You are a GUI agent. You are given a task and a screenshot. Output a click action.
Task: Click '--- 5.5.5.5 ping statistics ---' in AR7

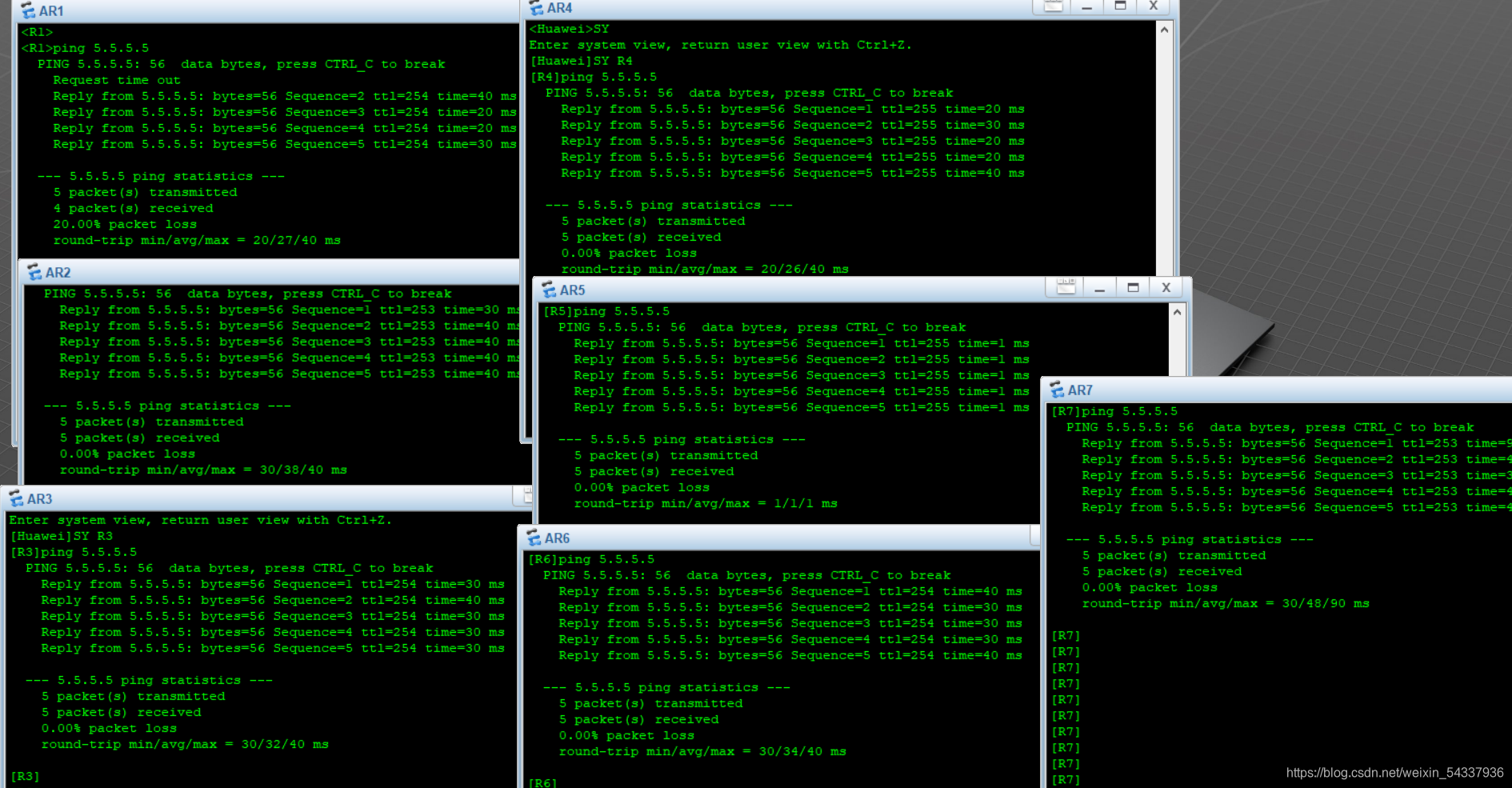pos(1190,539)
